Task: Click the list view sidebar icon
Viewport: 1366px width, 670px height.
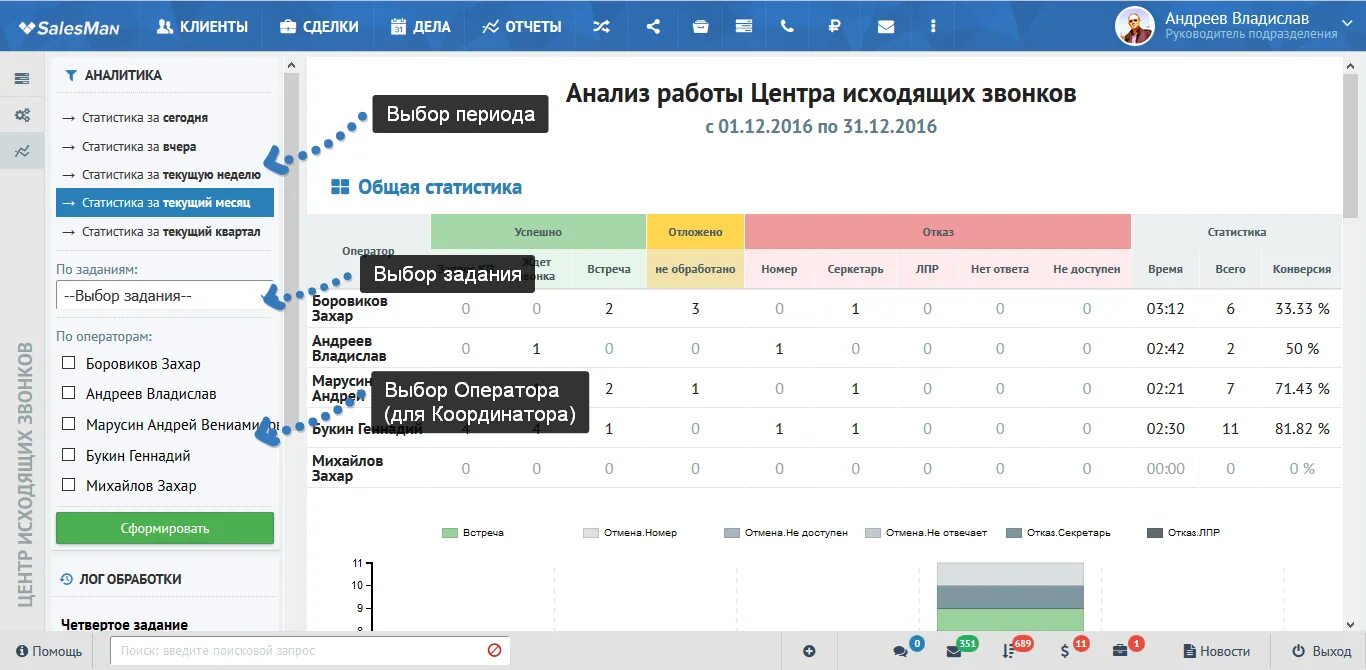Action: point(22,78)
